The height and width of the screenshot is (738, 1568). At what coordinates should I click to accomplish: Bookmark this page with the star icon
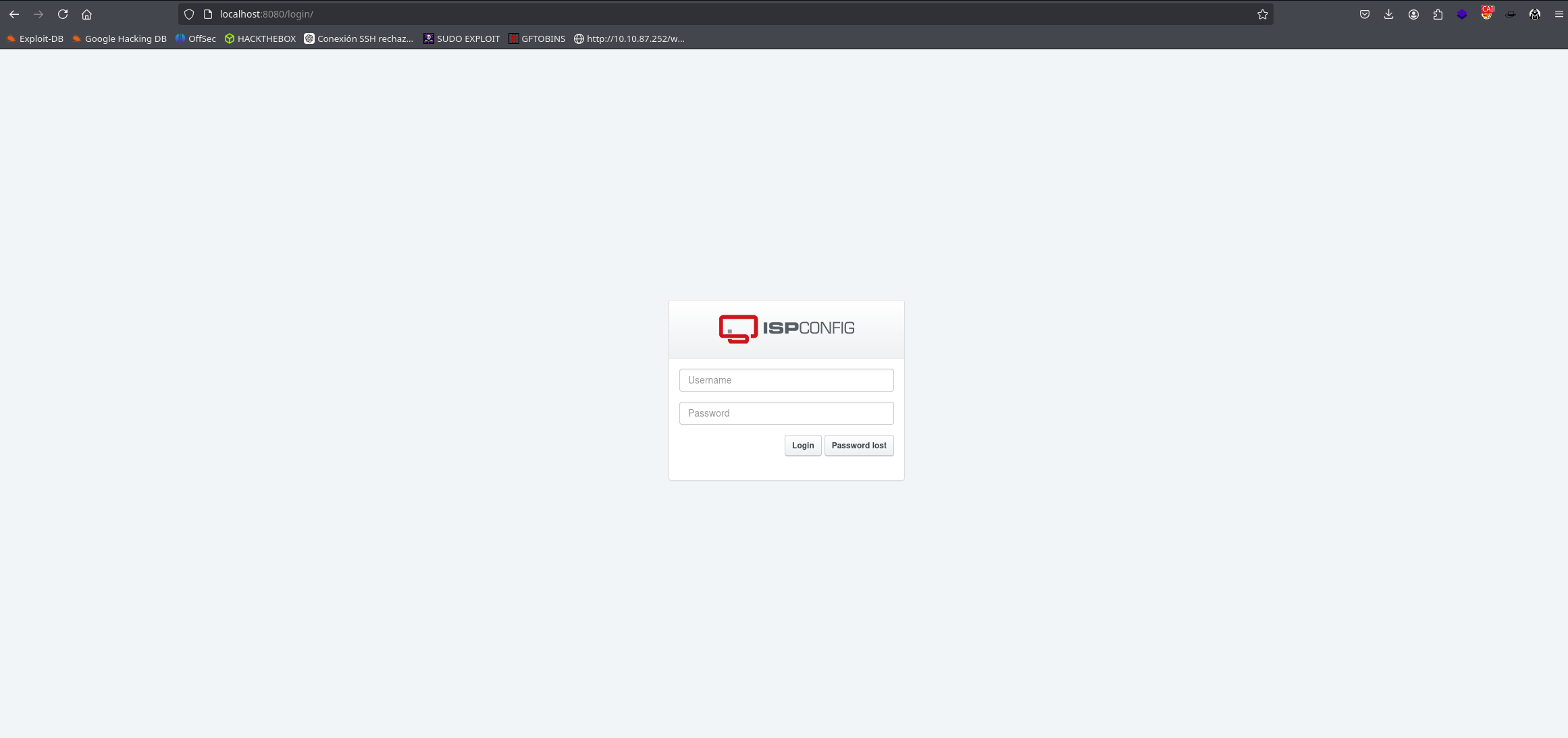(1262, 14)
